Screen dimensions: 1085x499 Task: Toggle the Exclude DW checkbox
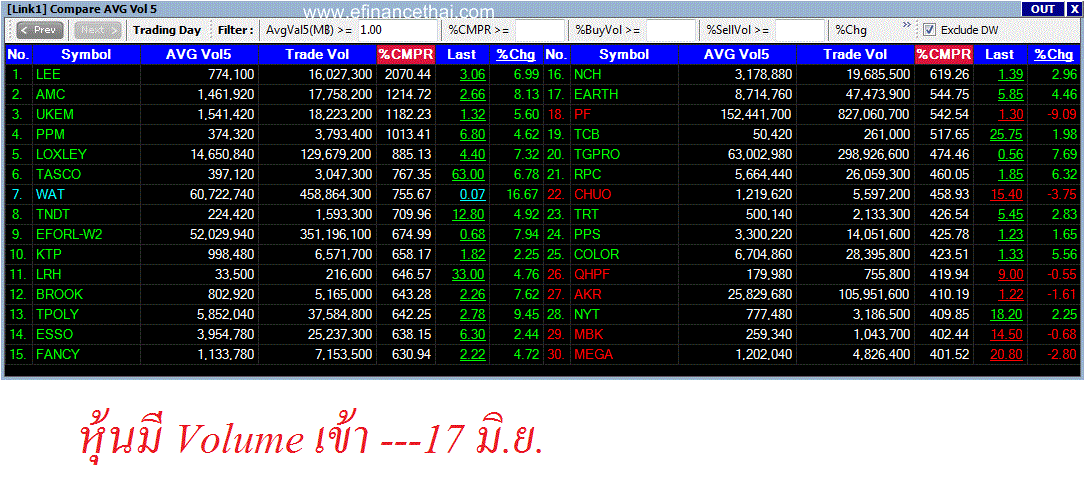pos(929,30)
